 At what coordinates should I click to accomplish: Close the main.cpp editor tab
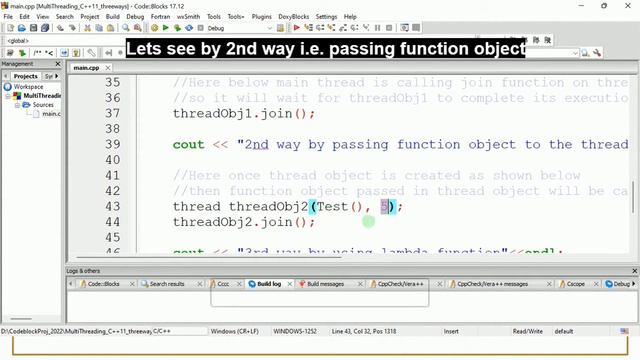108,68
